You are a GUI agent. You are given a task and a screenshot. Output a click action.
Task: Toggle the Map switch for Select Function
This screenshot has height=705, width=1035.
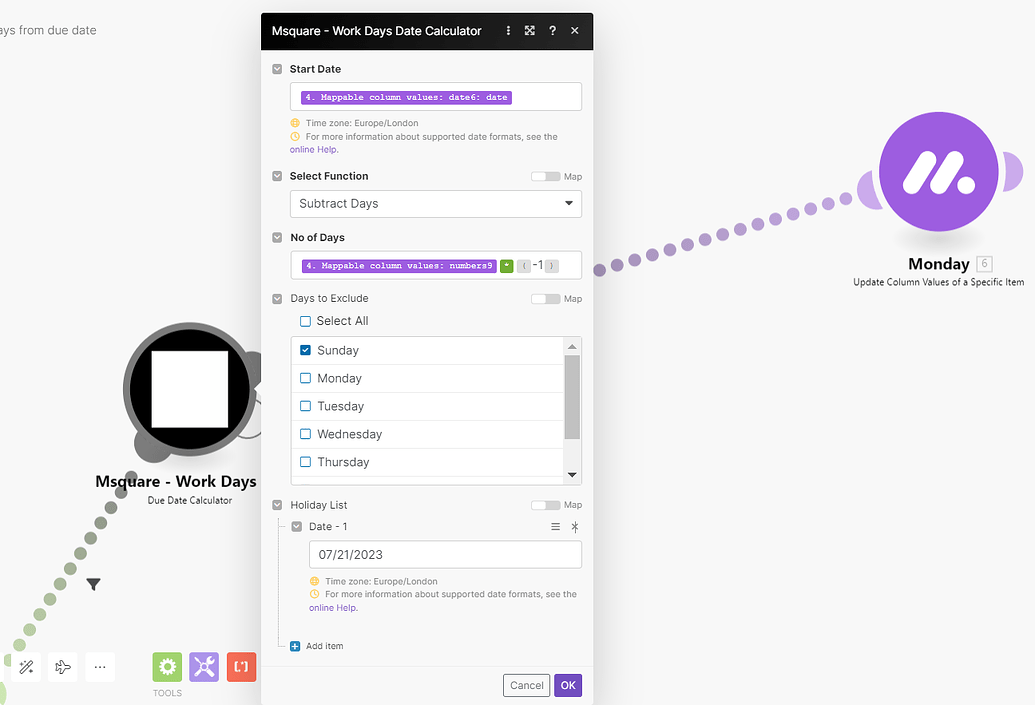[x=545, y=176]
